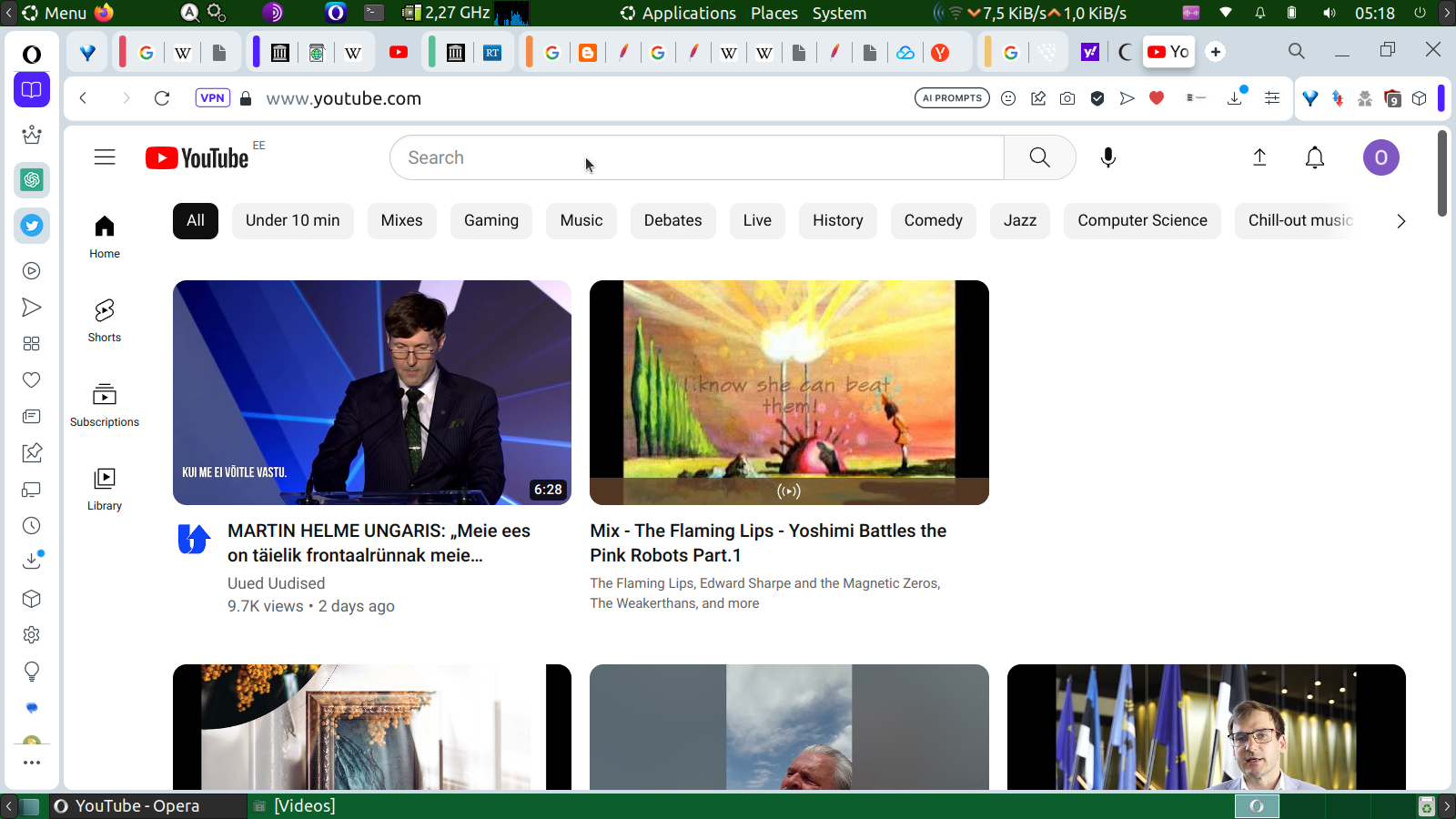
Task: Select the Computer Science filter chip
Action: click(x=1142, y=221)
